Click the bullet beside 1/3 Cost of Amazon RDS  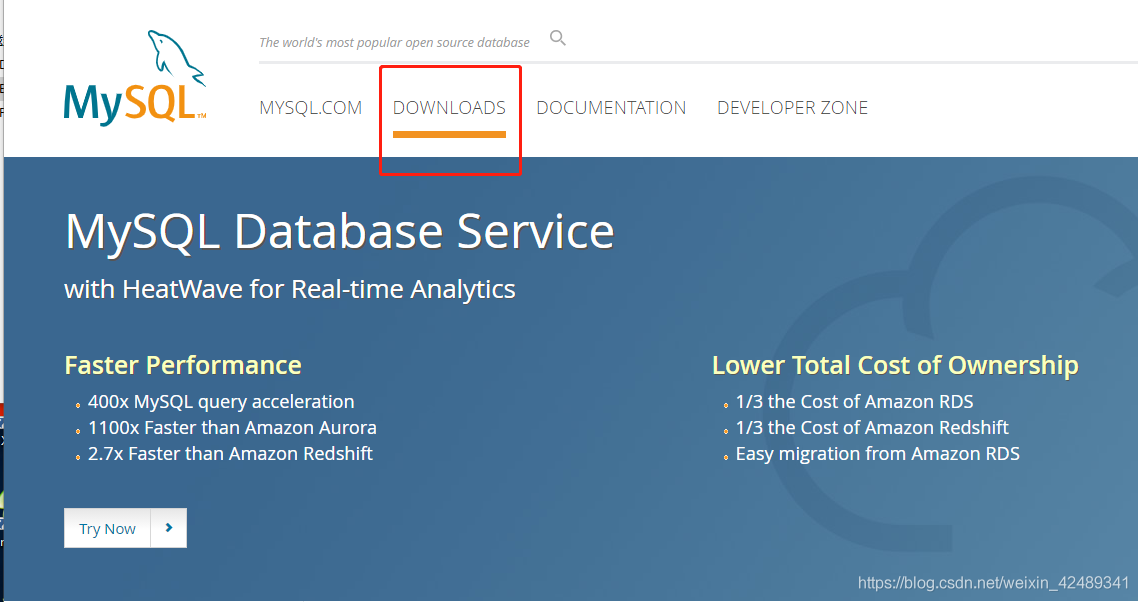click(726, 404)
